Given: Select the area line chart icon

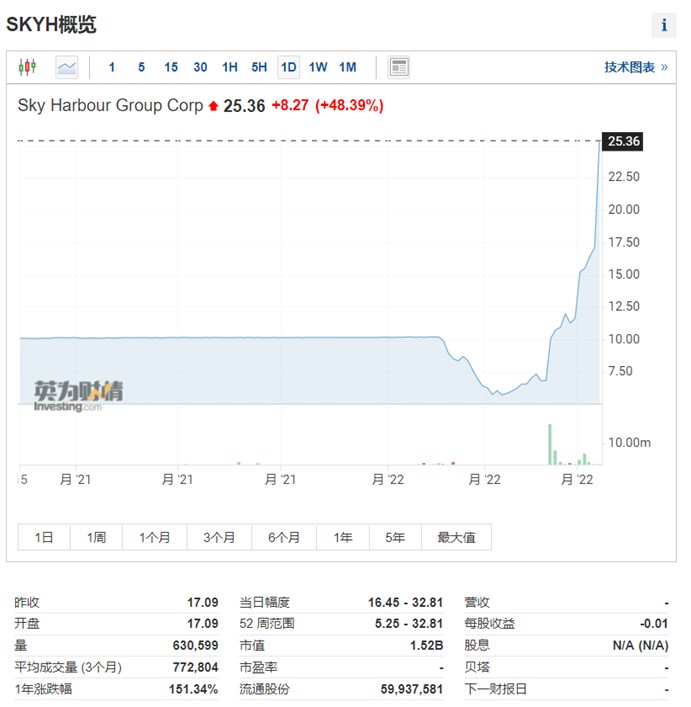Looking at the screenshot, I should [x=67, y=68].
